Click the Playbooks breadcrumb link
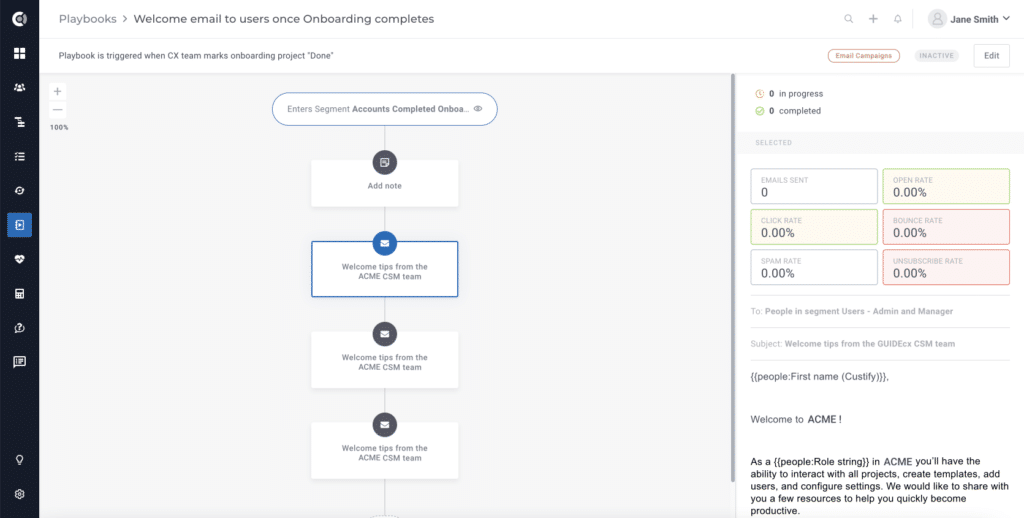Image resolution: width=1024 pixels, height=518 pixels. 88,19
